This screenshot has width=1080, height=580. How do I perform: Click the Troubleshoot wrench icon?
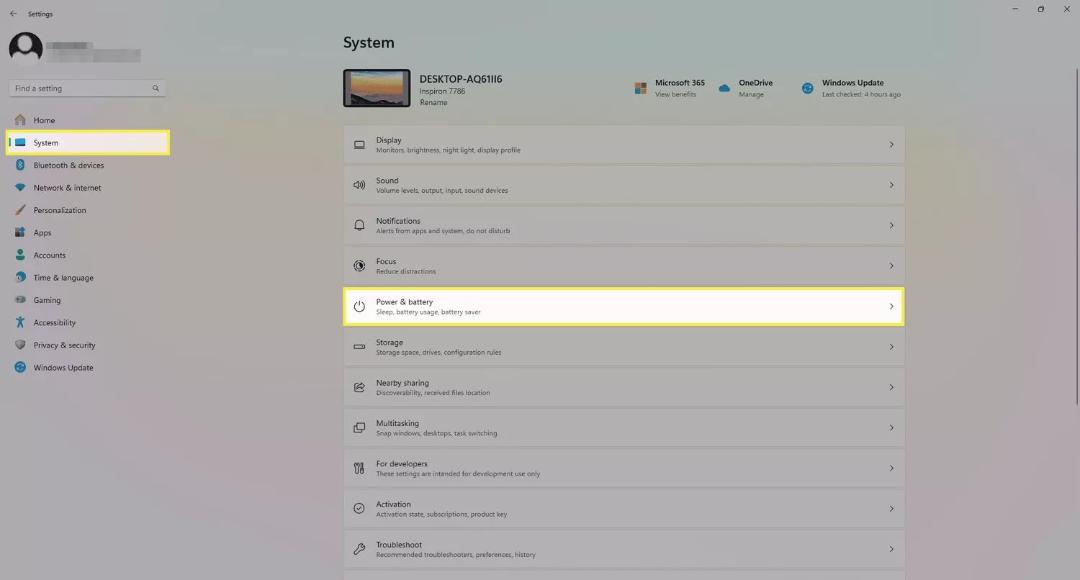(x=359, y=549)
